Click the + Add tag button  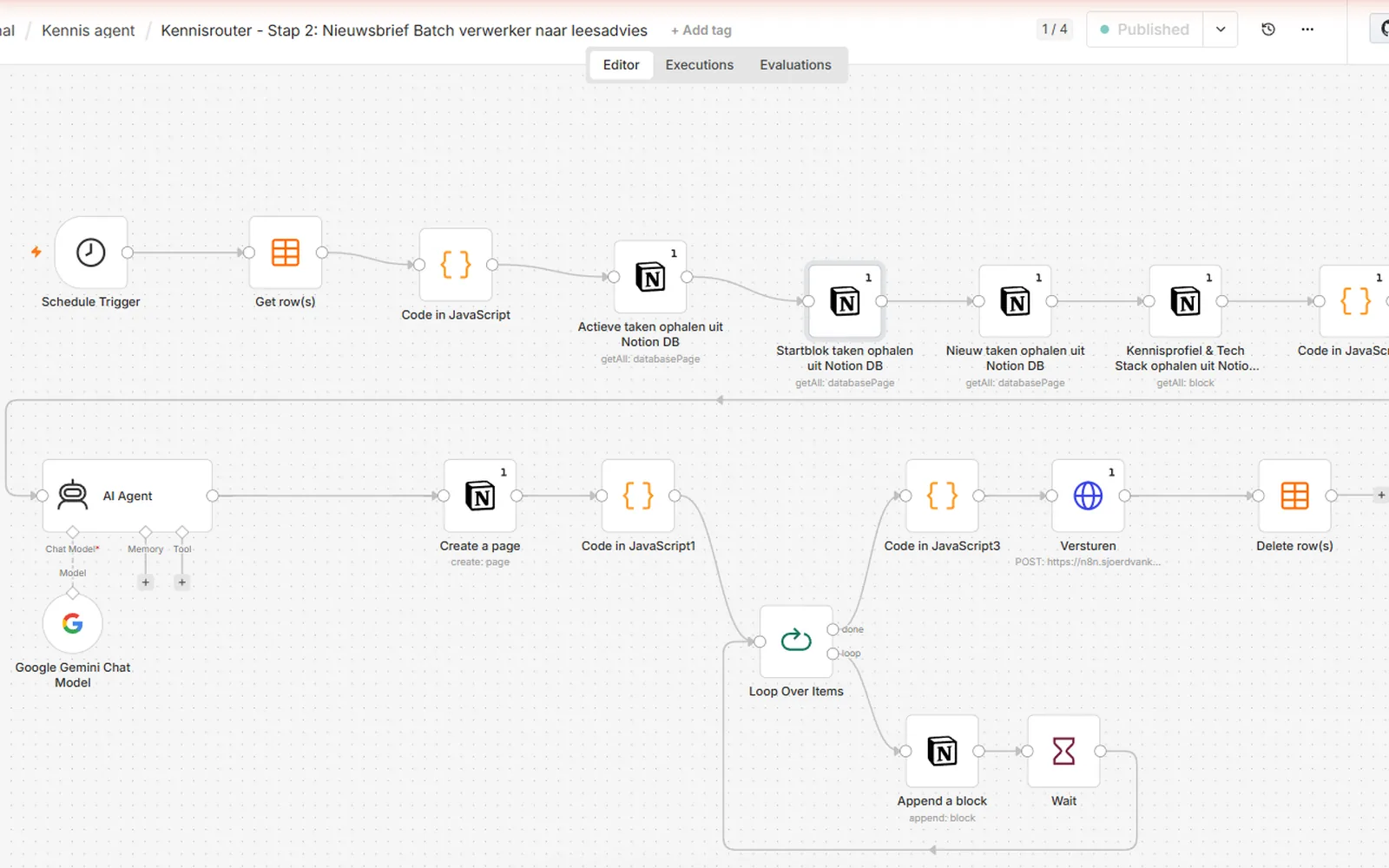(x=701, y=30)
